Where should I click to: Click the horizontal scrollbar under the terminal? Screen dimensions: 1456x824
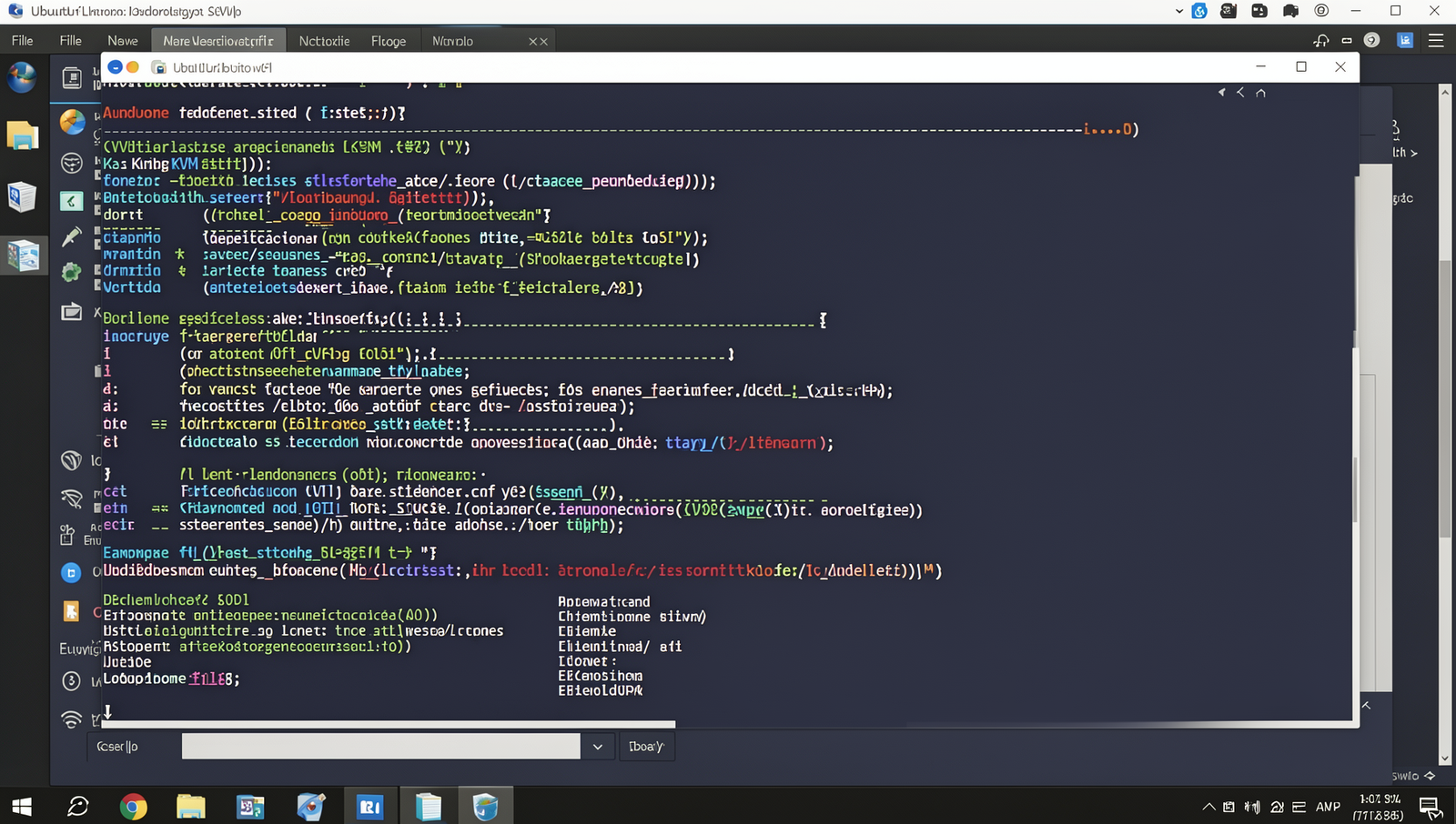[x=389, y=725]
